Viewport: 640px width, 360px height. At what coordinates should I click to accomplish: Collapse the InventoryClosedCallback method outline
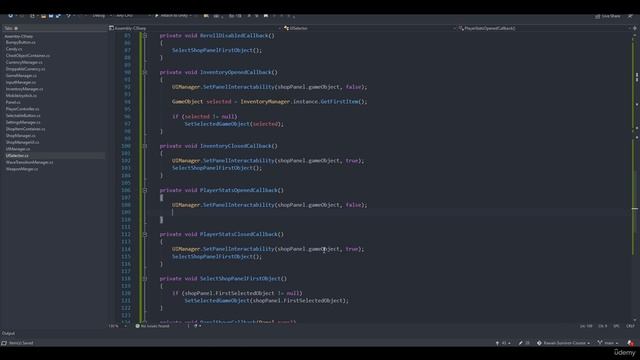pos(145,146)
